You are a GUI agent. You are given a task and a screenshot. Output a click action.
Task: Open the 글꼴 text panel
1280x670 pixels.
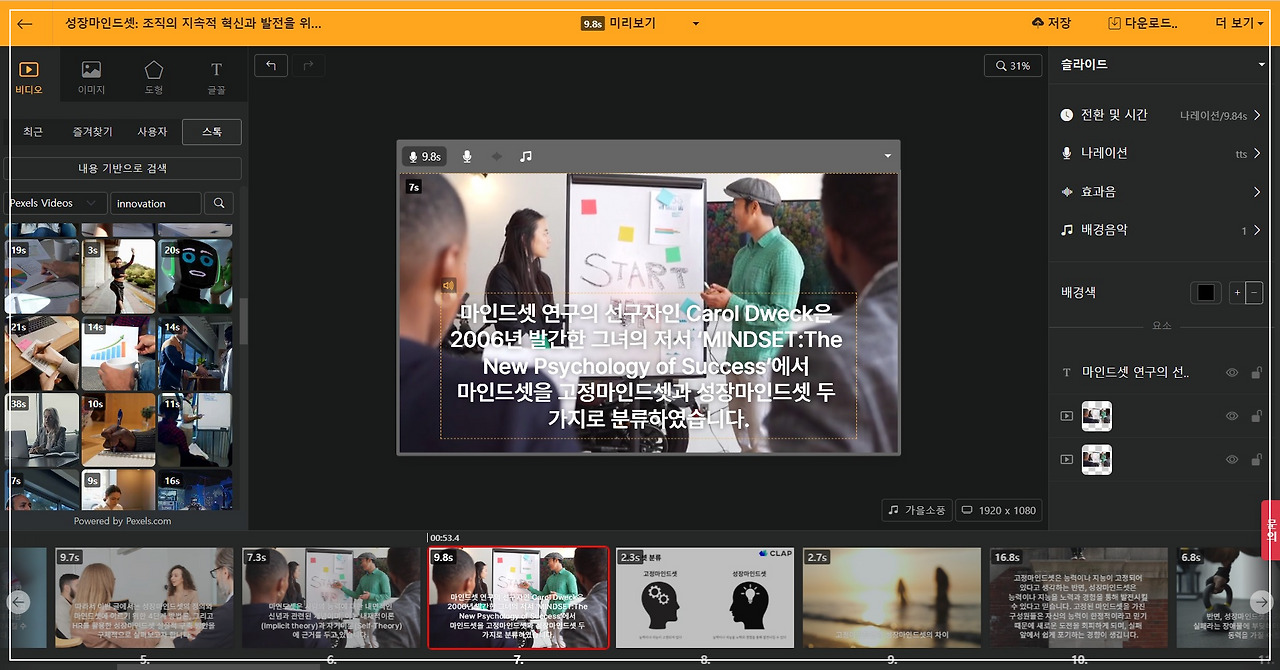click(216, 78)
